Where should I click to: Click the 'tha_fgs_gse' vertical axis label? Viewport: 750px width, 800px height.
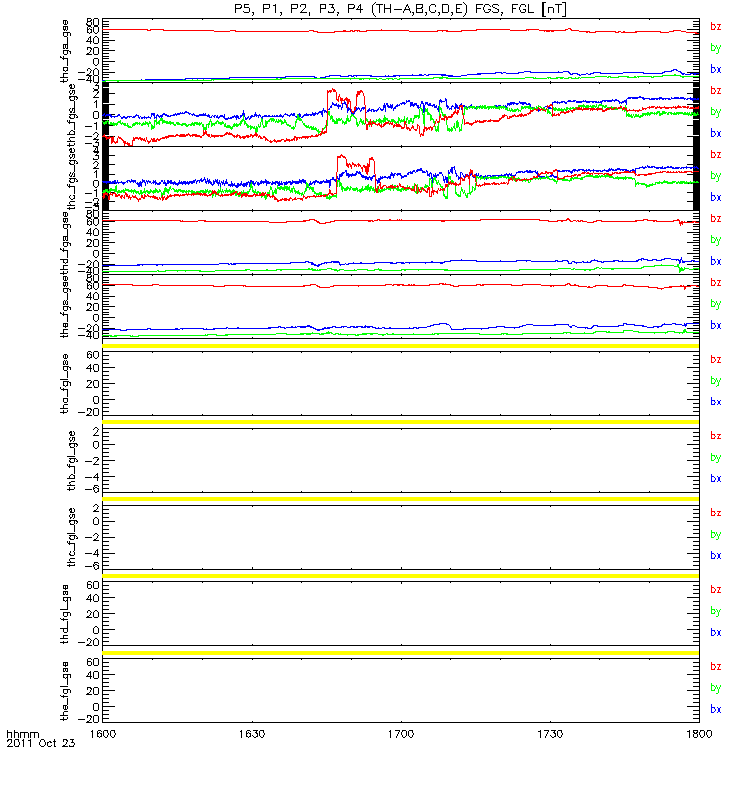coord(65,51)
